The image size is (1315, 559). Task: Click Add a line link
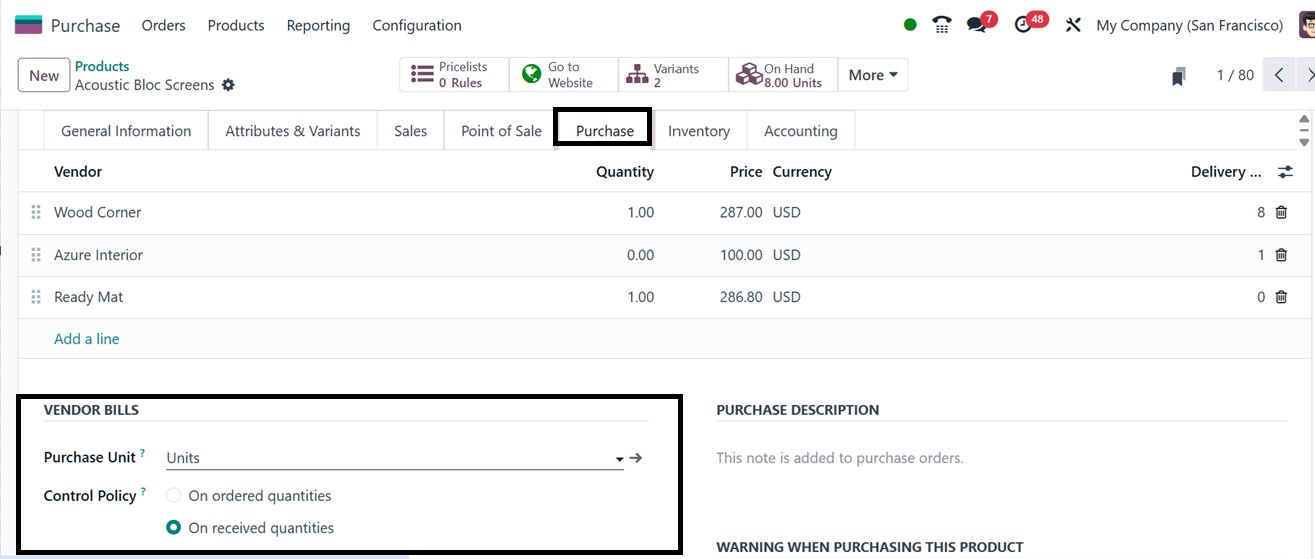click(87, 339)
